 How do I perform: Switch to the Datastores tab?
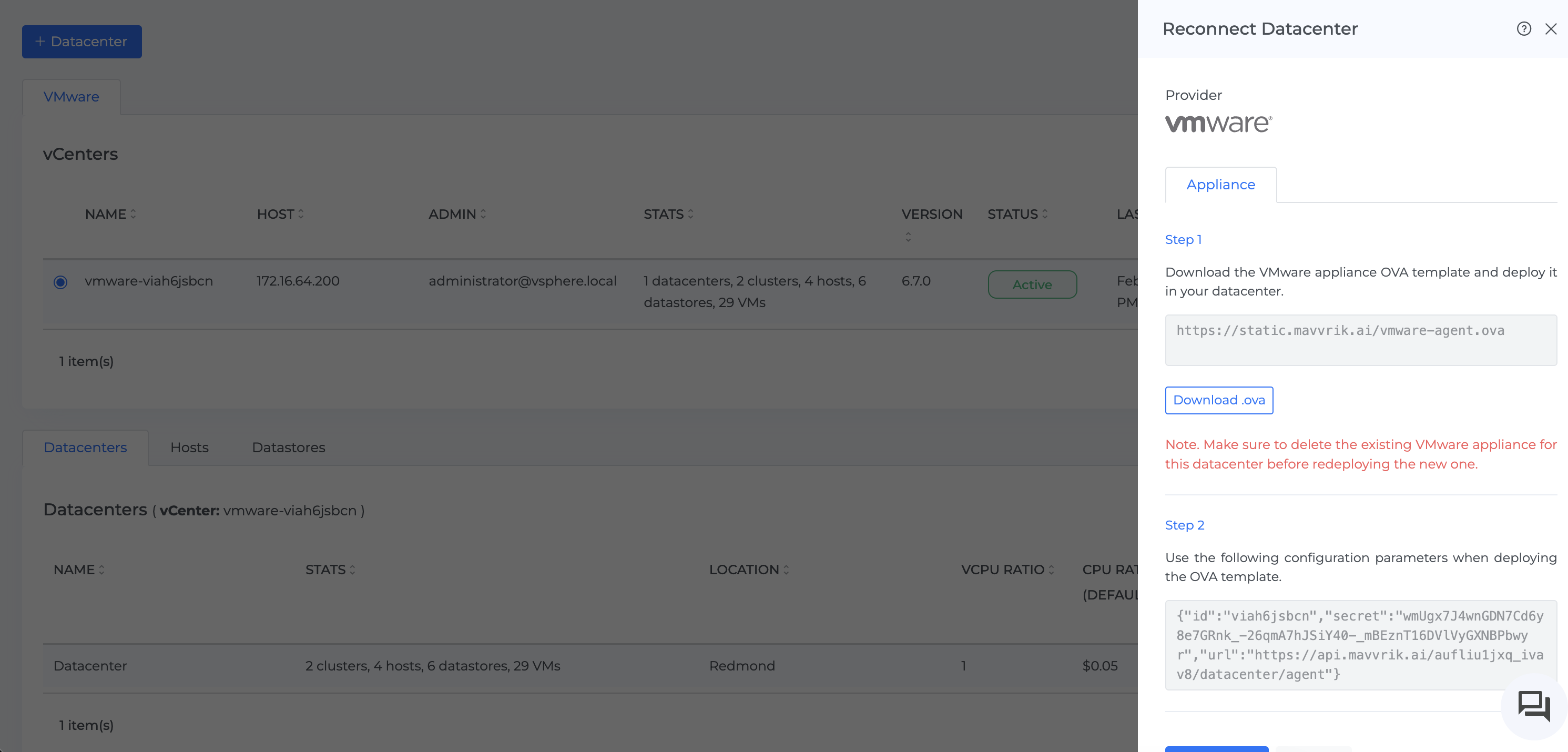[289, 448]
